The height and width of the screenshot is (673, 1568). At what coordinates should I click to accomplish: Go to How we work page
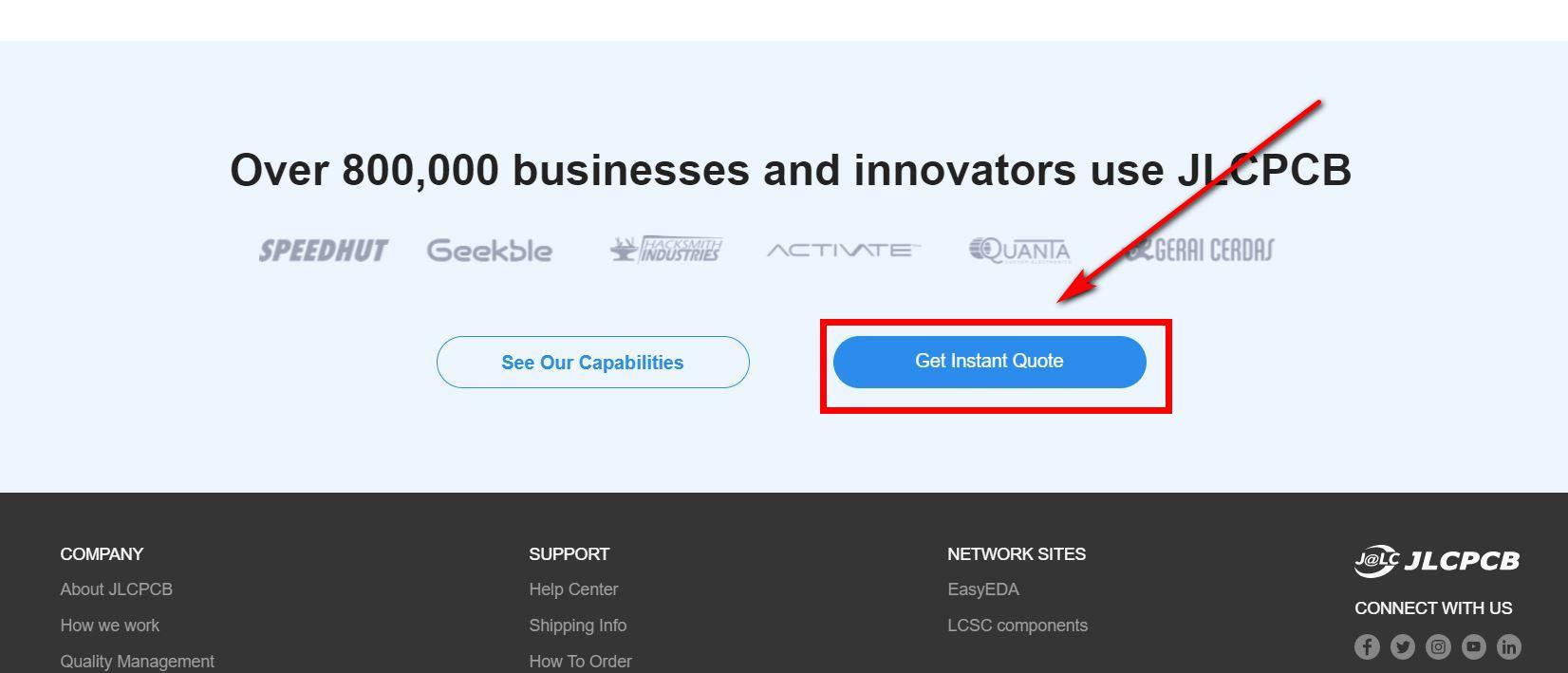[110, 626]
